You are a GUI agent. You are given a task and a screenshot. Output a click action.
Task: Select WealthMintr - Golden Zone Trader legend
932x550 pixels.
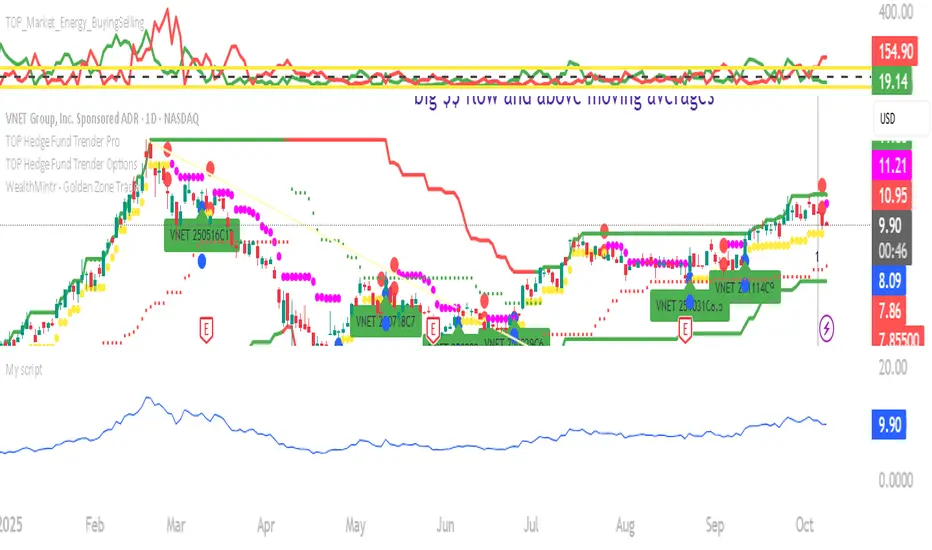pyautogui.click(x=71, y=186)
